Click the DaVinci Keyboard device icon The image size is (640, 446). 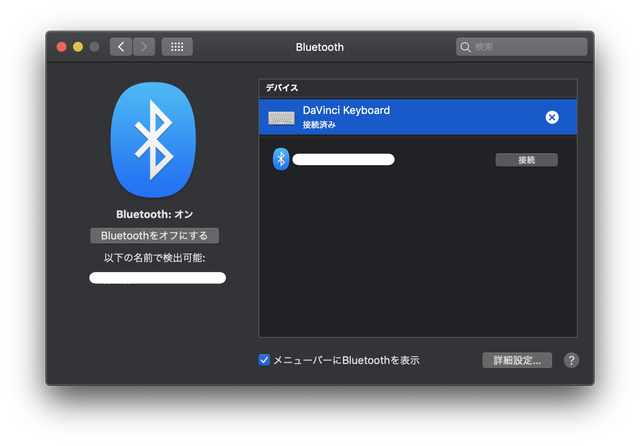281,118
